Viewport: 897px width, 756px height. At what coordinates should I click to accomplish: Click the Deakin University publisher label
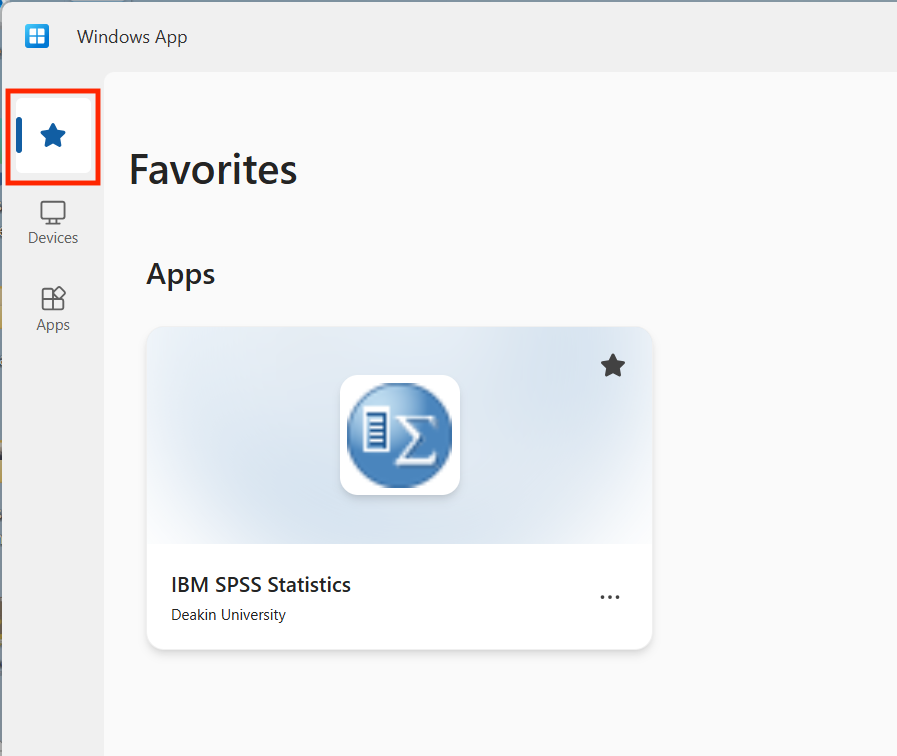[228, 615]
